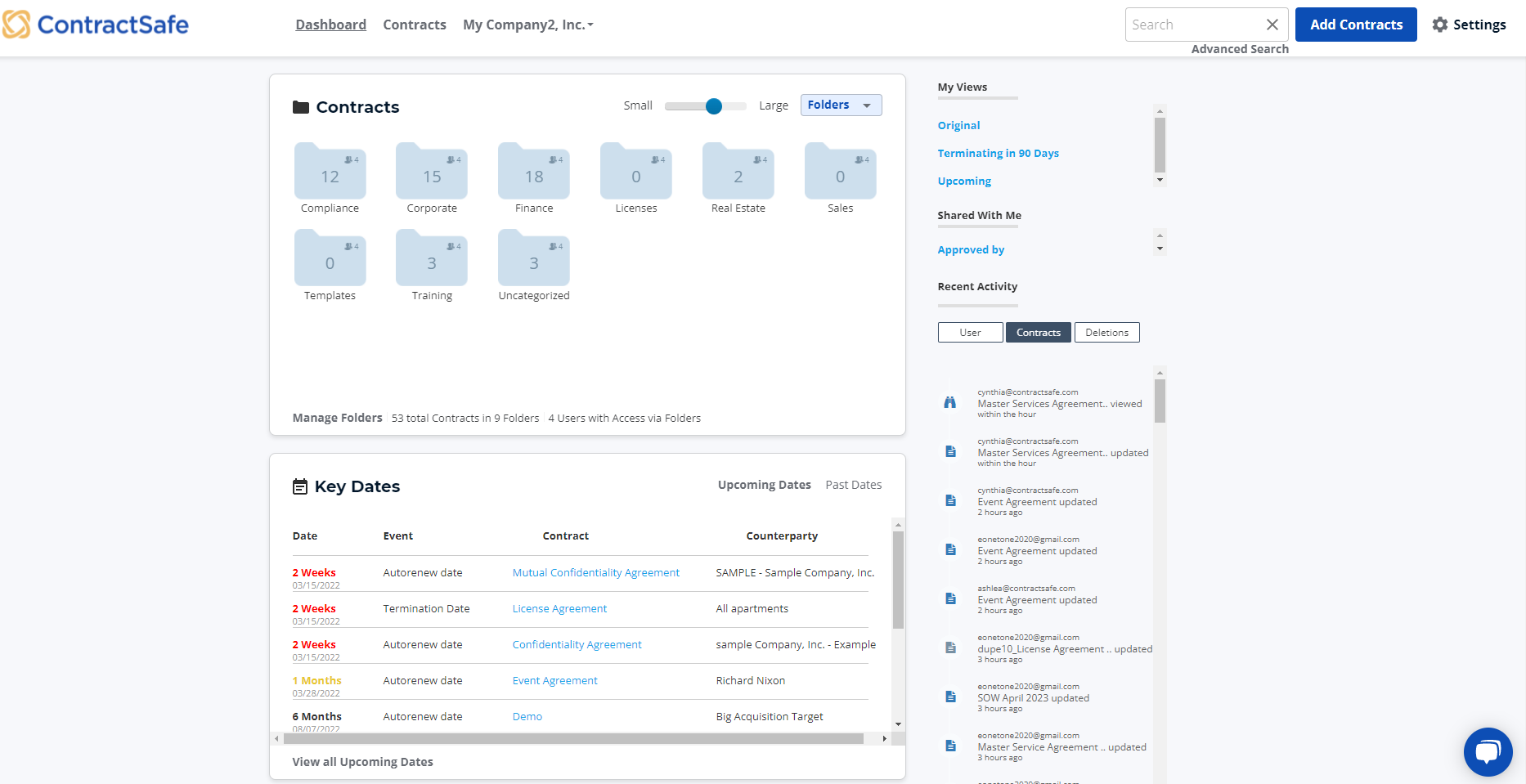Click the Add Contracts button

click(1355, 25)
